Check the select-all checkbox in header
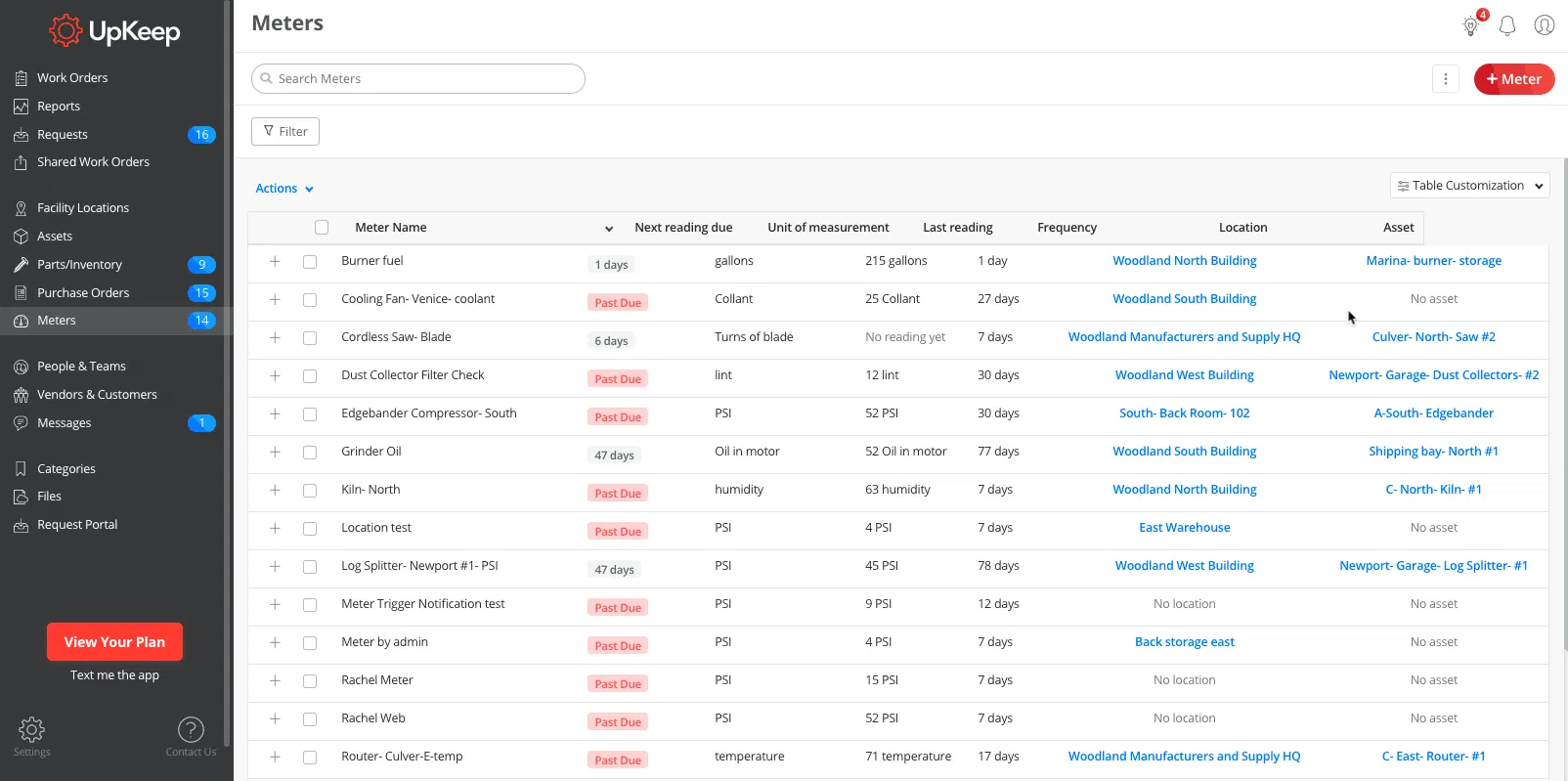The image size is (1568, 781). [322, 228]
